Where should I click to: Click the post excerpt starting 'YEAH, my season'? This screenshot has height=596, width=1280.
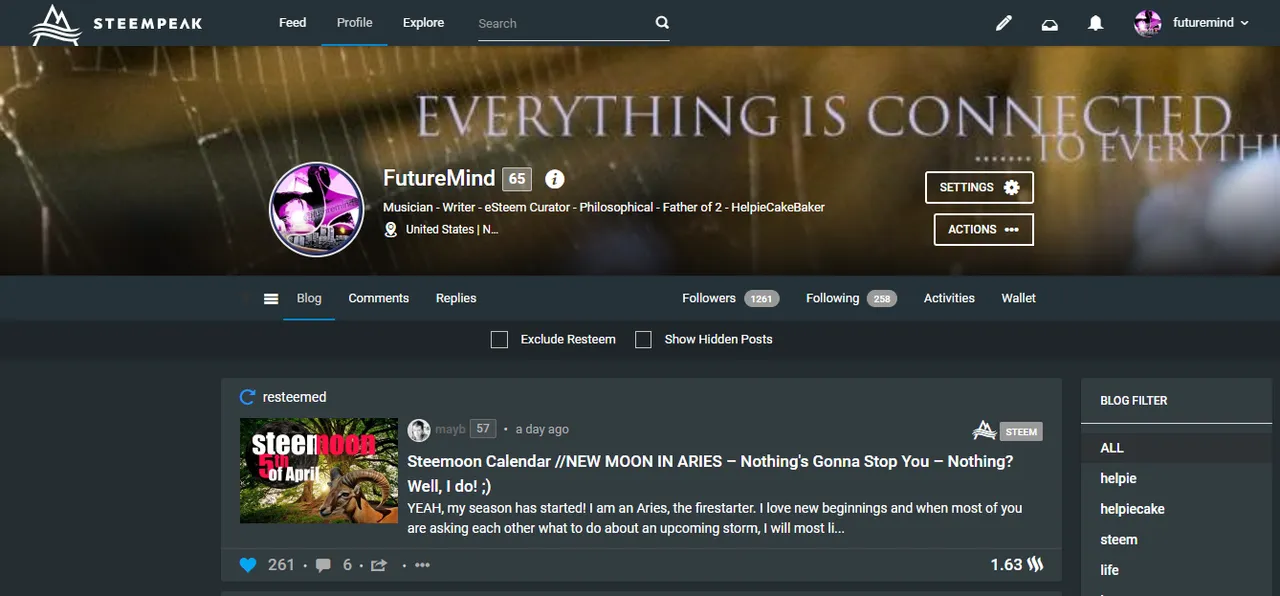(714, 518)
